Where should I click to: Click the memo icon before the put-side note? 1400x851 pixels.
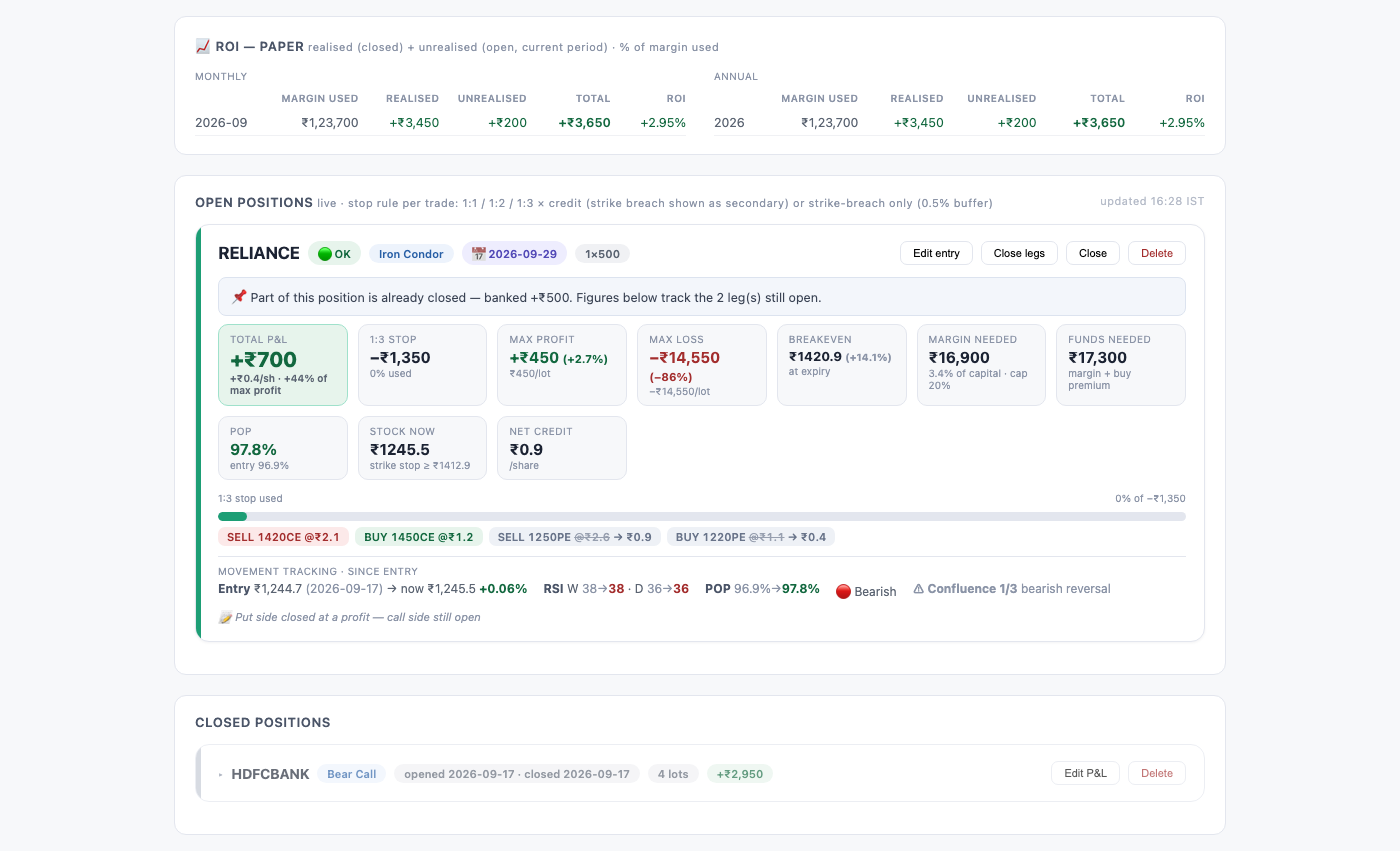tap(225, 617)
